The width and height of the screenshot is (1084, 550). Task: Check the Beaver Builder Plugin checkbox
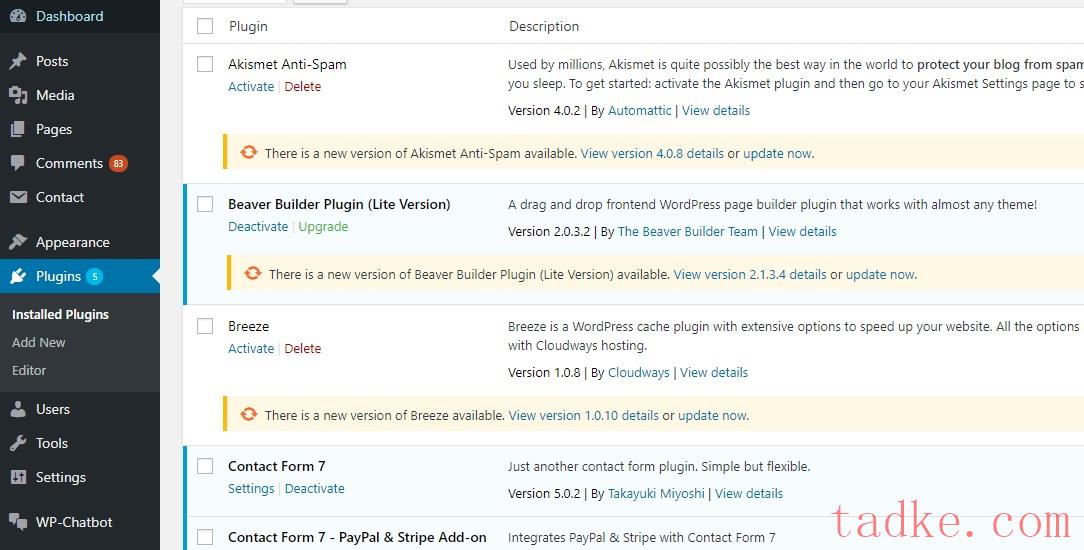pos(205,204)
